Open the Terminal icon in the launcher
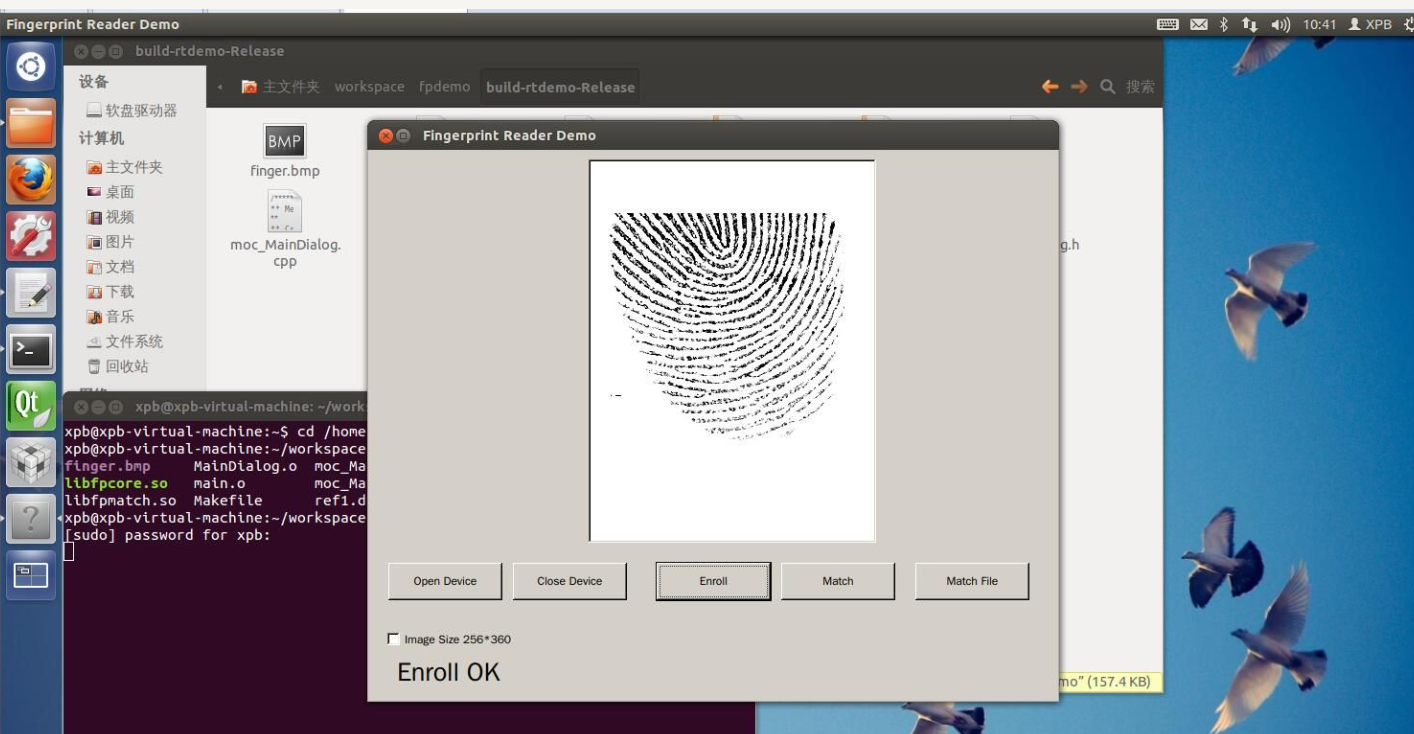The height and width of the screenshot is (734, 1414). point(31,351)
